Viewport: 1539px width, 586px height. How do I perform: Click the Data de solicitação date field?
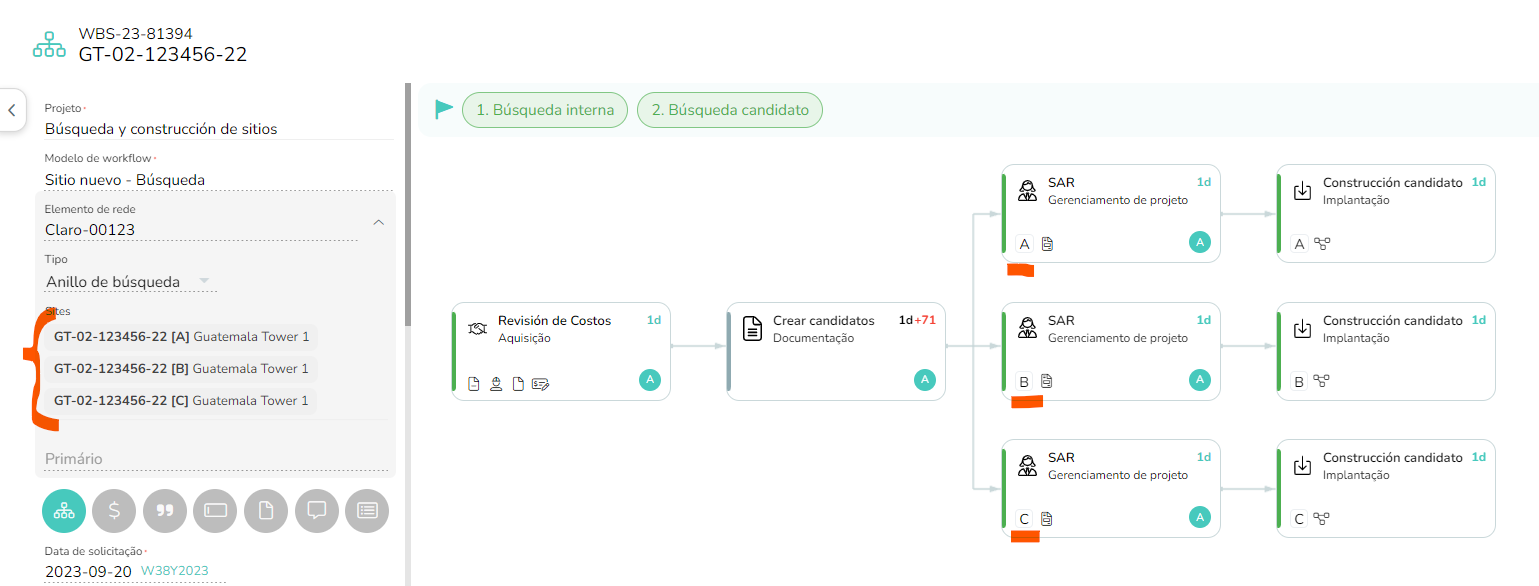pyautogui.click(x=135, y=571)
